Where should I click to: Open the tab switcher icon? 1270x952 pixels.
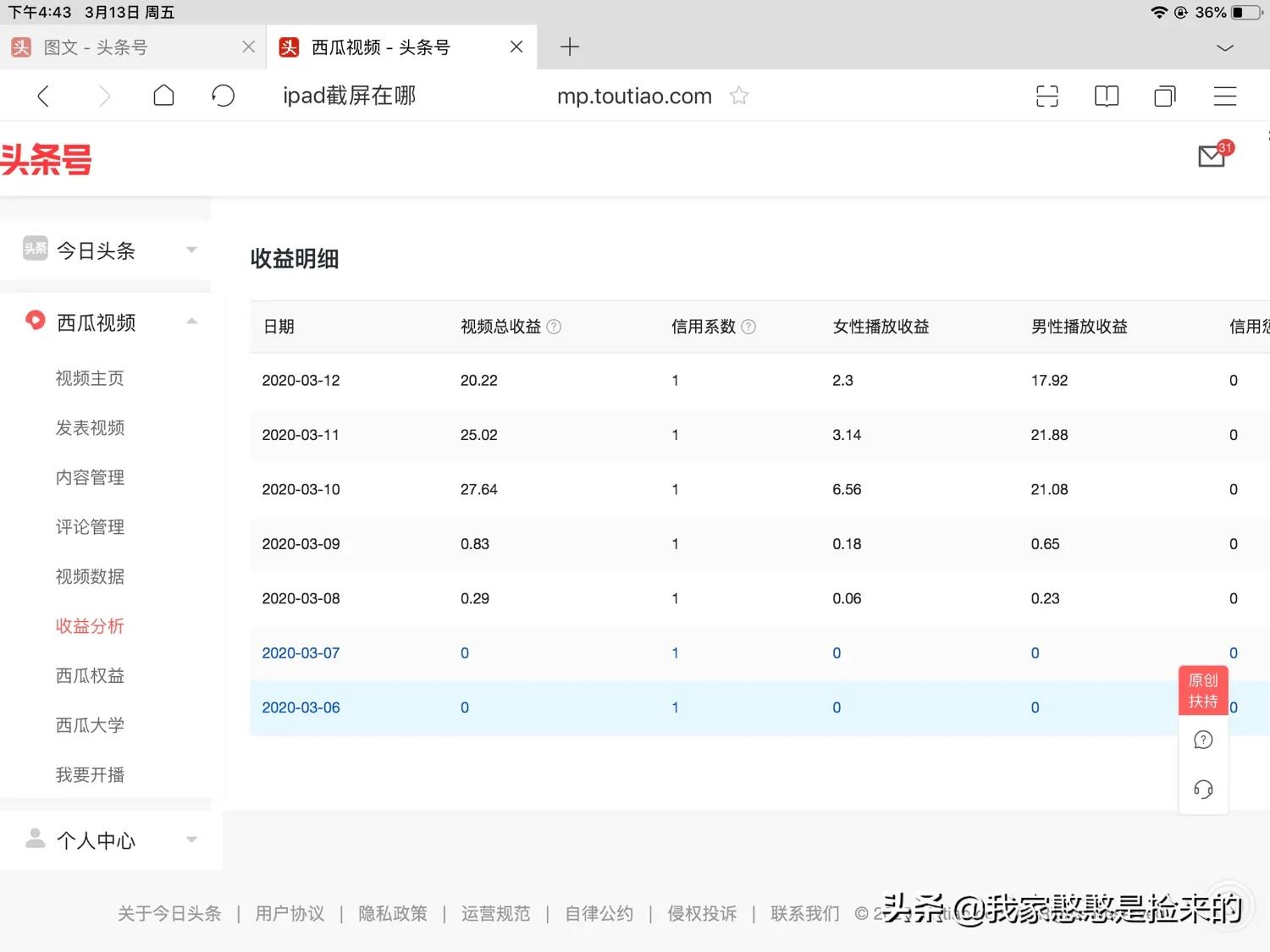coord(1164,96)
